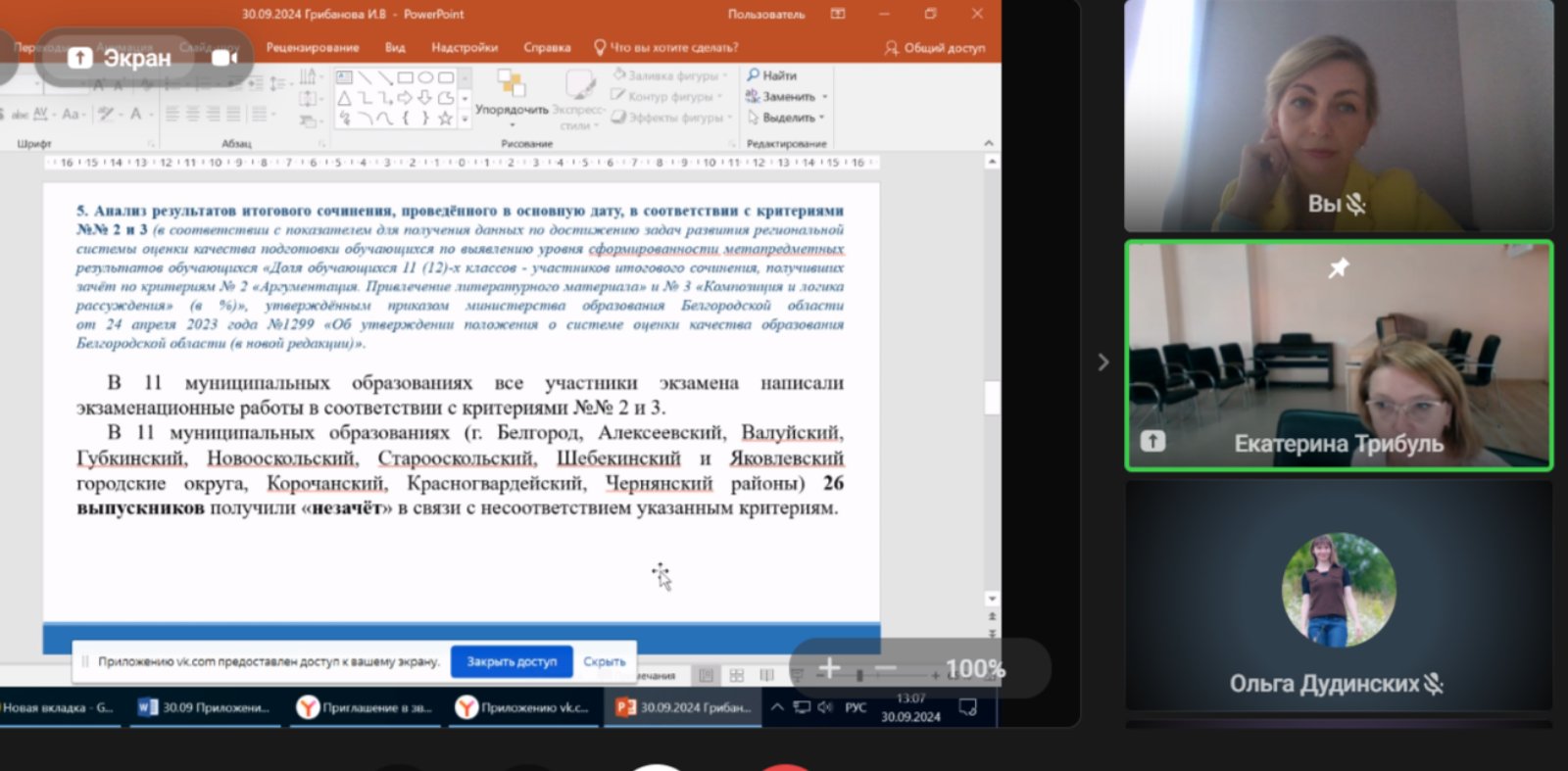The width and height of the screenshot is (1568, 771).
Task: Select your own 'Вы' video tile
Action: (1339, 116)
